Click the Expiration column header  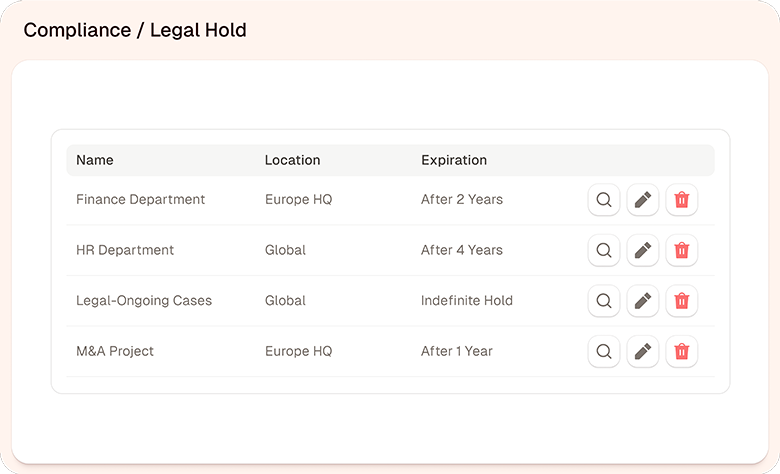coord(454,160)
